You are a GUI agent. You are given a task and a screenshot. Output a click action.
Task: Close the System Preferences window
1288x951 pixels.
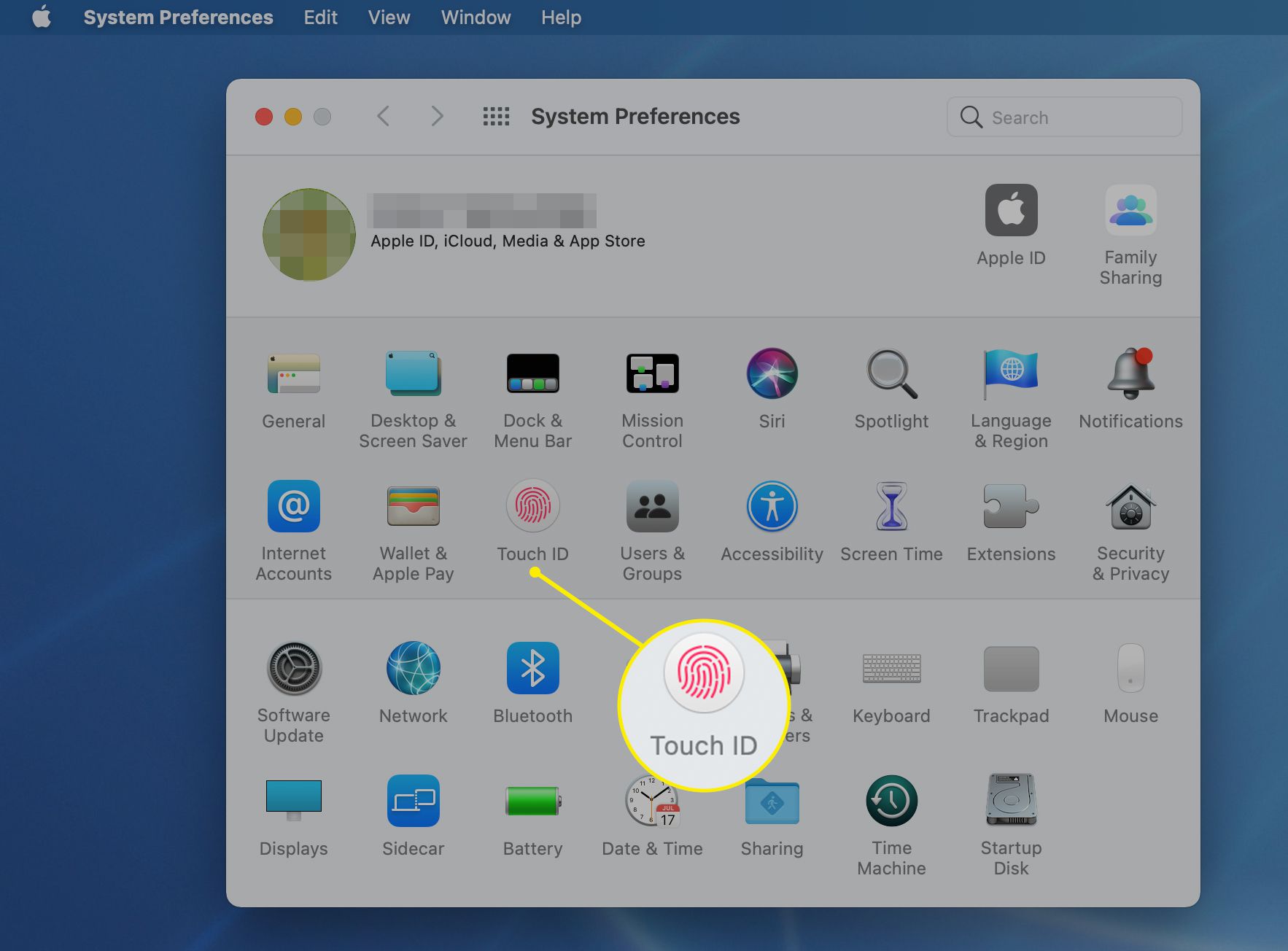(x=264, y=117)
